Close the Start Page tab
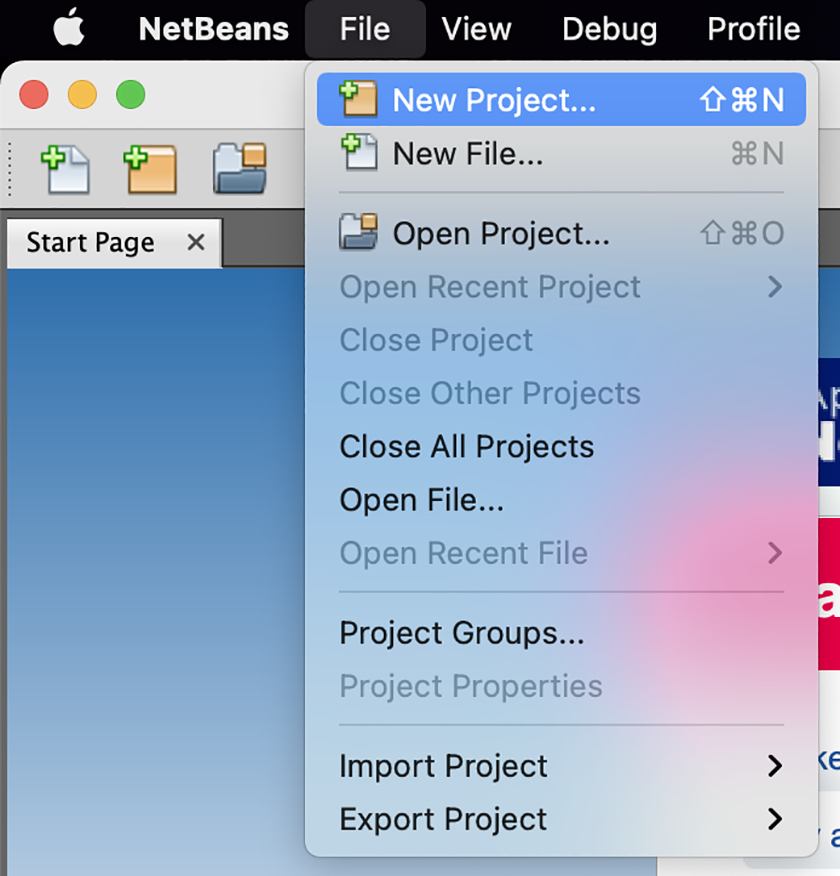The width and height of the screenshot is (840, 876). [196, 242]
